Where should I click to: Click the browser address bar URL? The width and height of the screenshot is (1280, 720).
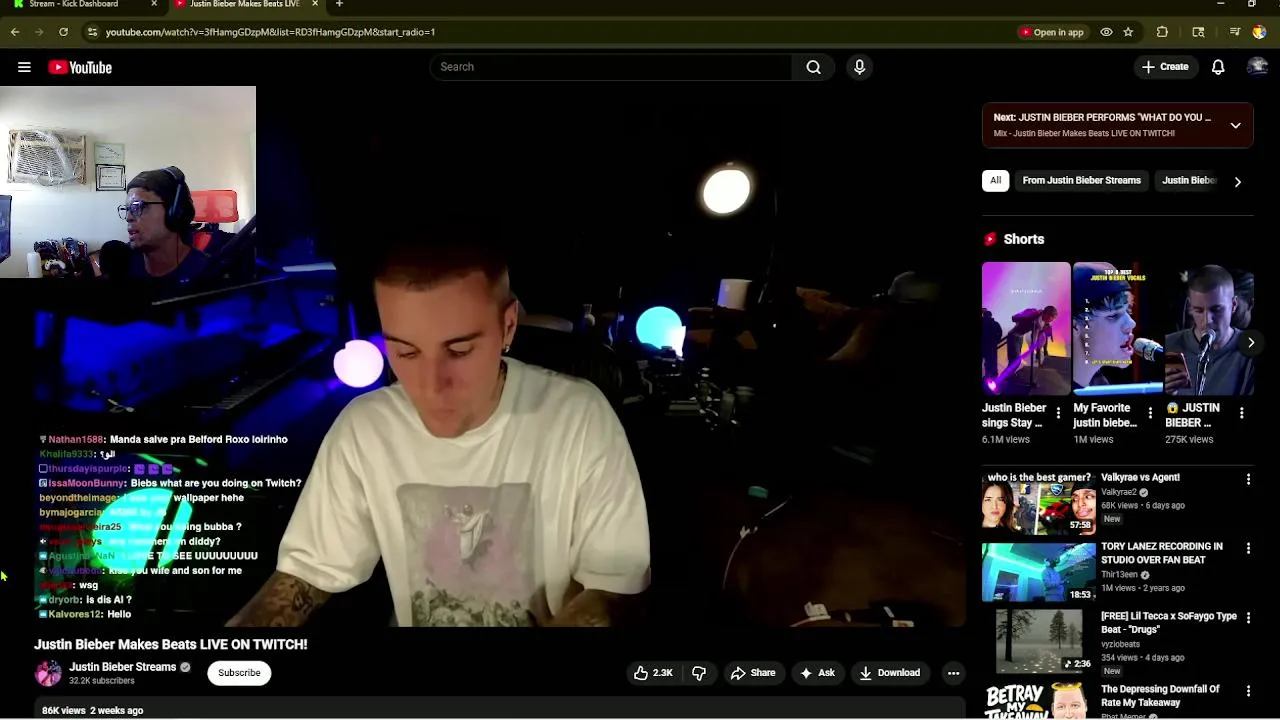pyautogui.click(x=270, y=32)
